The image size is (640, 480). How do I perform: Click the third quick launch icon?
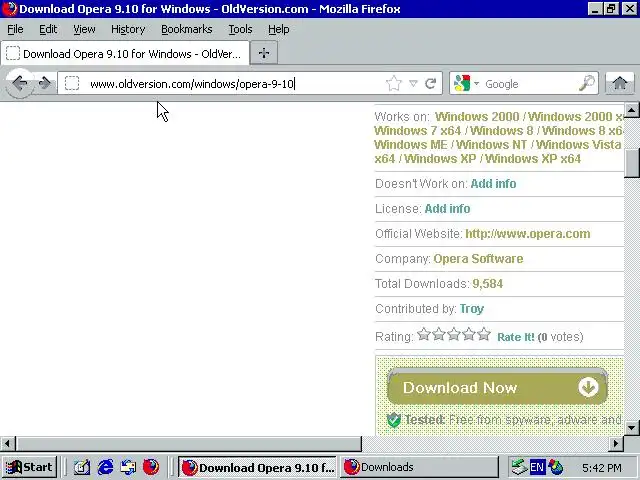(128, 467)
